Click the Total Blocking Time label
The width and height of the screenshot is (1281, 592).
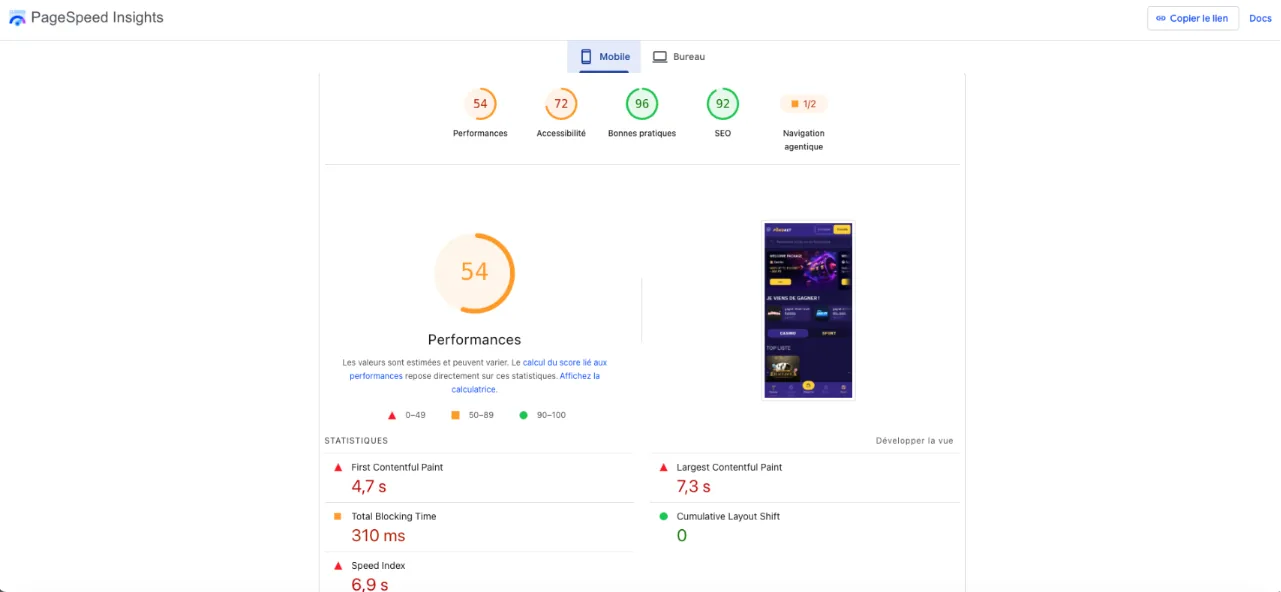pos(394,516)
